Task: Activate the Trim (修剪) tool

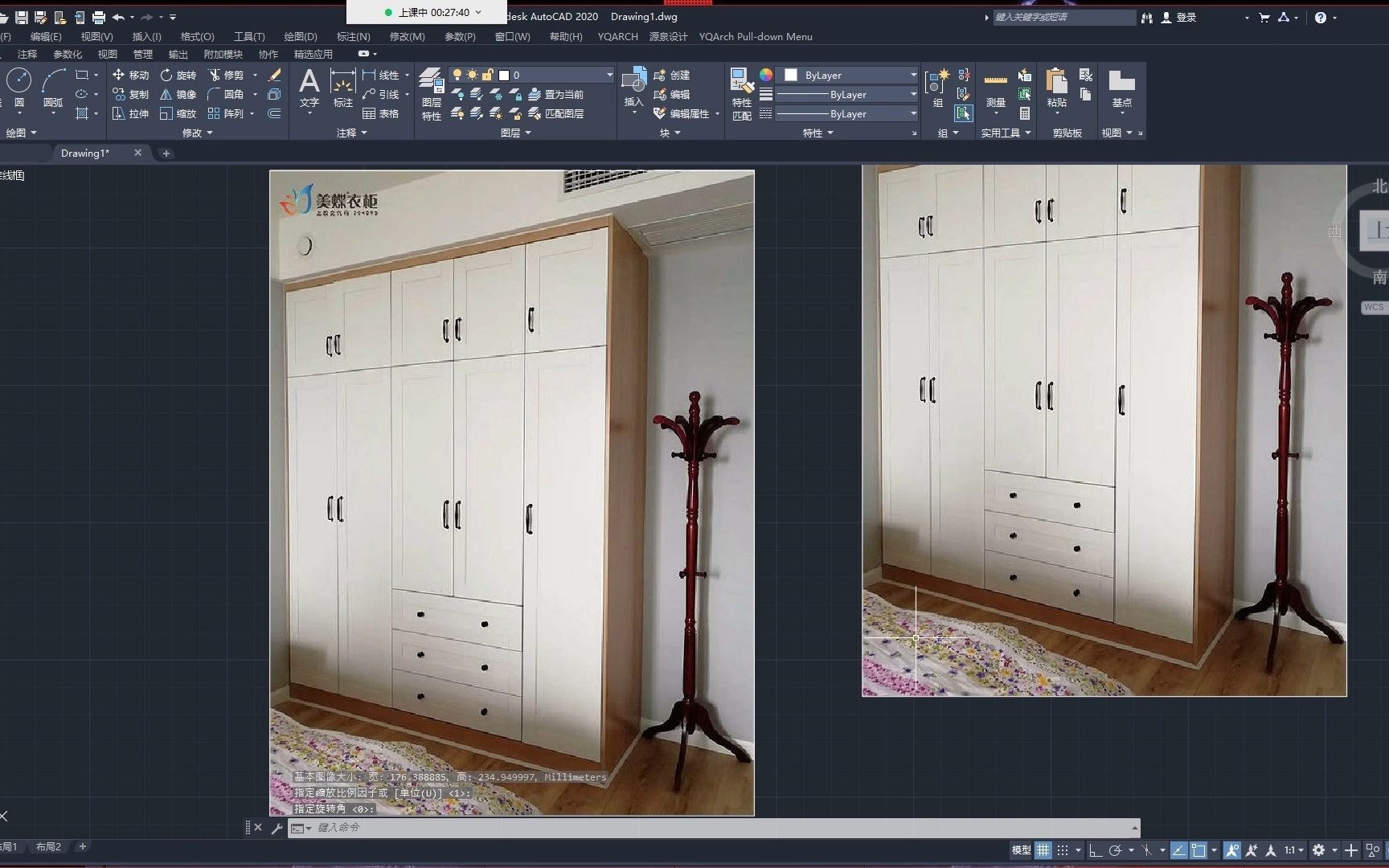Action: 226,75
